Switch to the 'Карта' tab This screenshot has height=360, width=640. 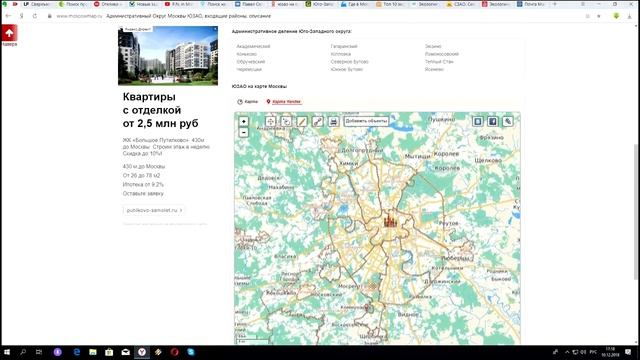point(248,102)
